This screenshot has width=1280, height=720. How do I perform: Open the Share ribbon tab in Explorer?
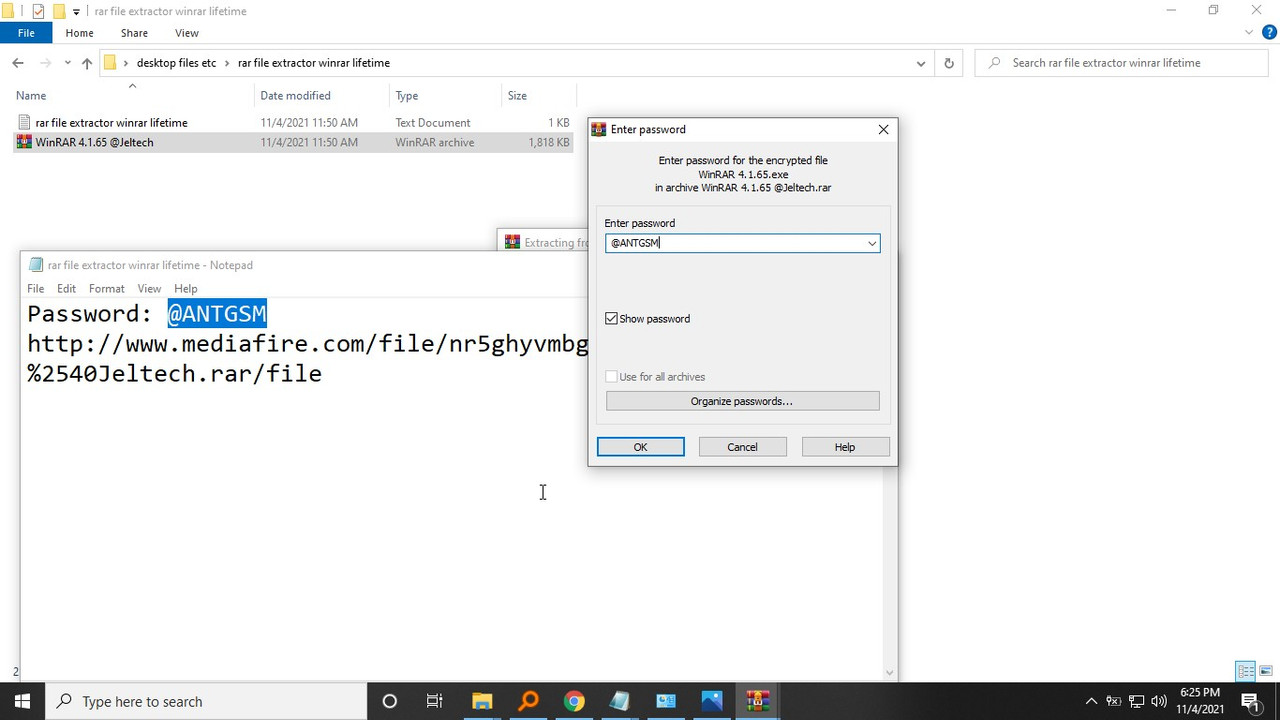pyautogui.click(x=134, y=33)
